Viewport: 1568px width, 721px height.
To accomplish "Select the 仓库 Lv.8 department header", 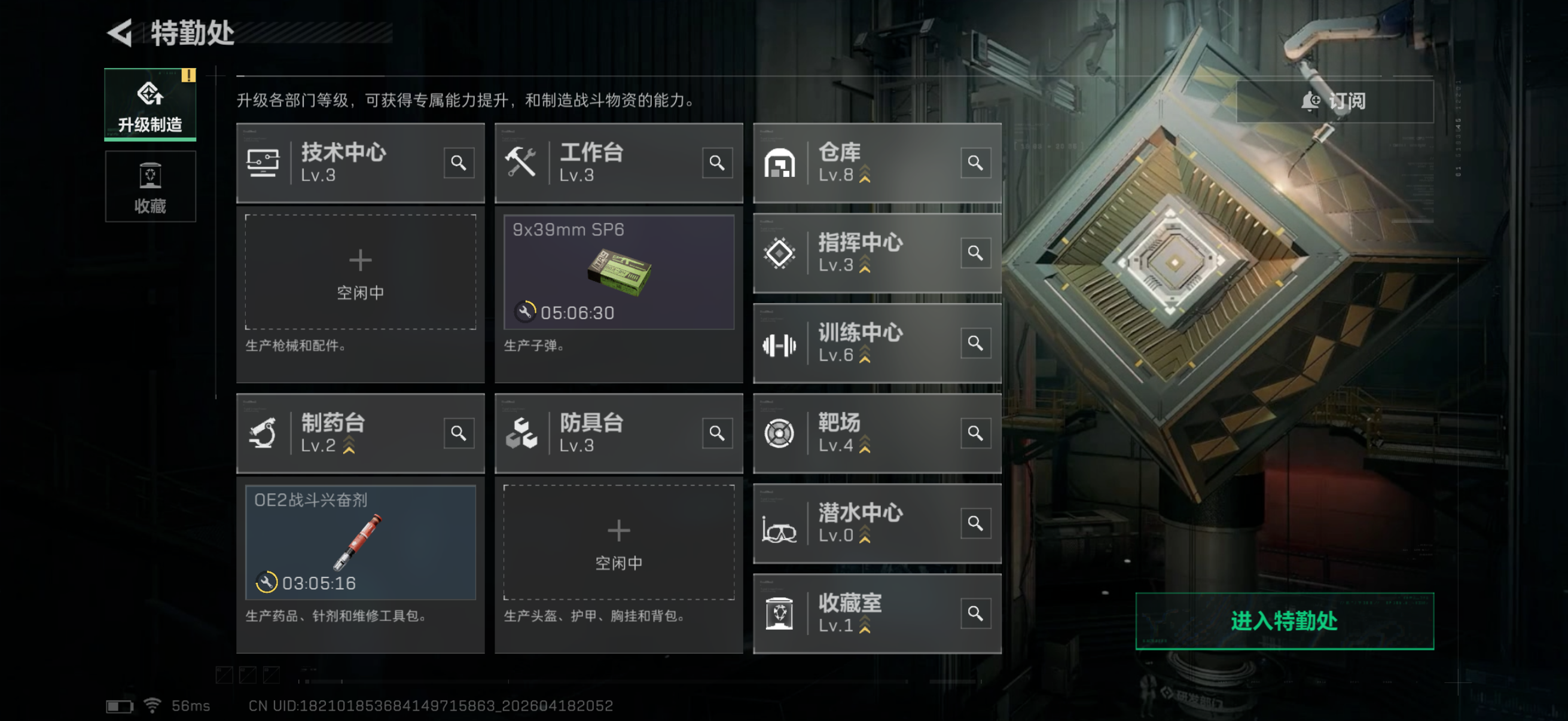I will (x=877, y=163).
